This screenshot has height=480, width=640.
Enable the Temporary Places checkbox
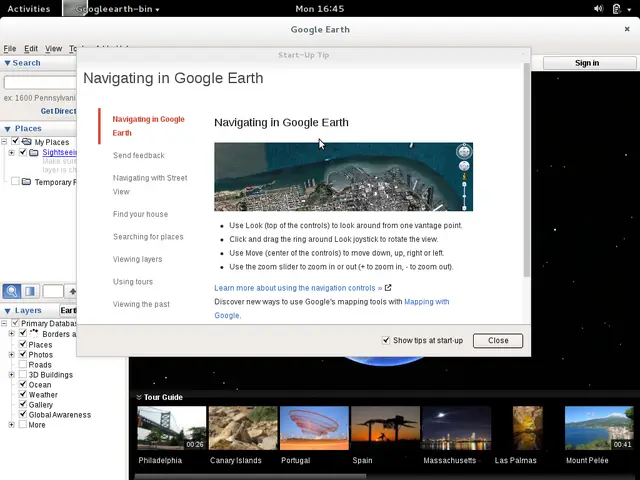point(15,181)
